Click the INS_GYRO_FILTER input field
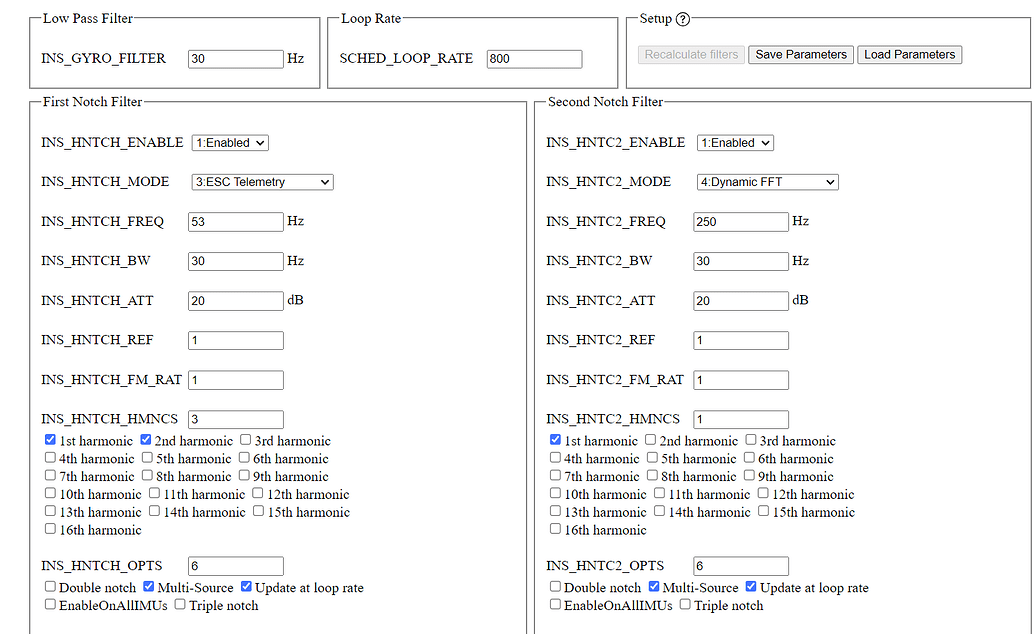The width and height of the screenshot is (1035, 634). click(x=235, y=58)
